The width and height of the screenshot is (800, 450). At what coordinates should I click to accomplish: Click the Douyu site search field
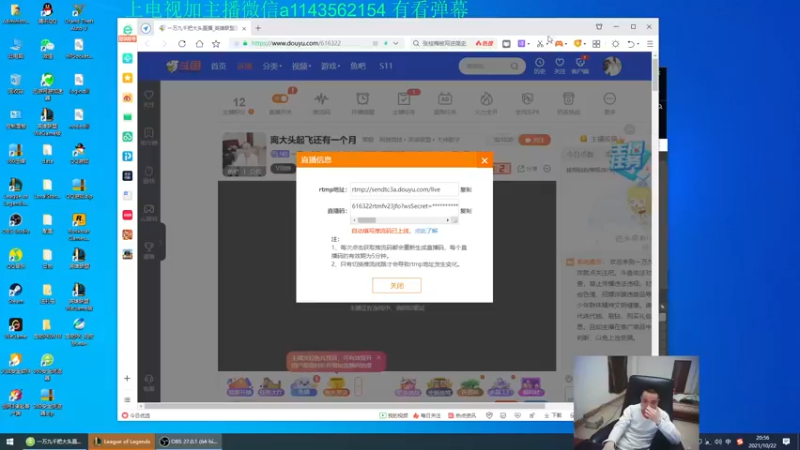[x=492, y=66]
